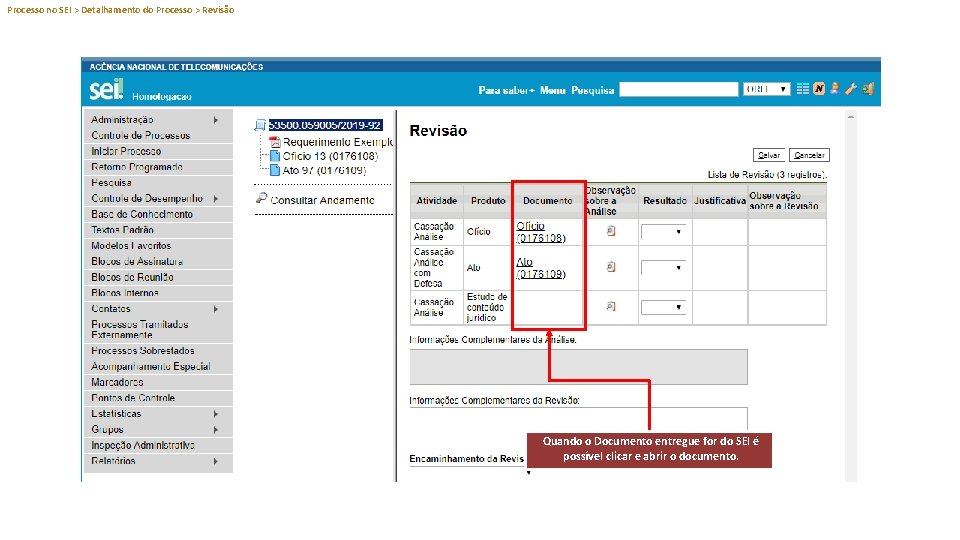
Task: Click the Revisão breadcrumb at top
Action: point(218,10)
